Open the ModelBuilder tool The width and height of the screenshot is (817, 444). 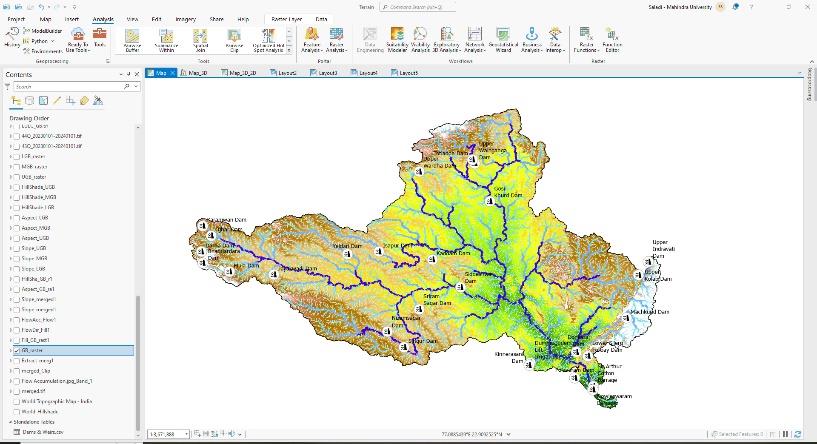pos(43,32)
